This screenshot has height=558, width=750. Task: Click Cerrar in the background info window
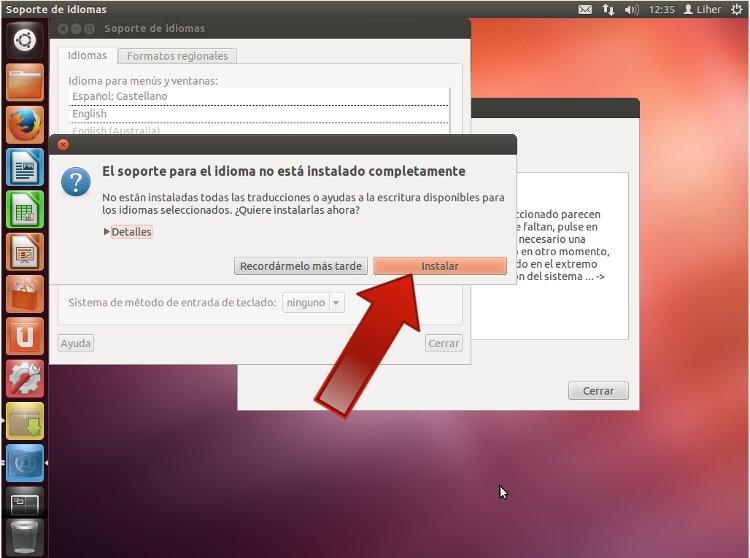(x=598, y=391)
